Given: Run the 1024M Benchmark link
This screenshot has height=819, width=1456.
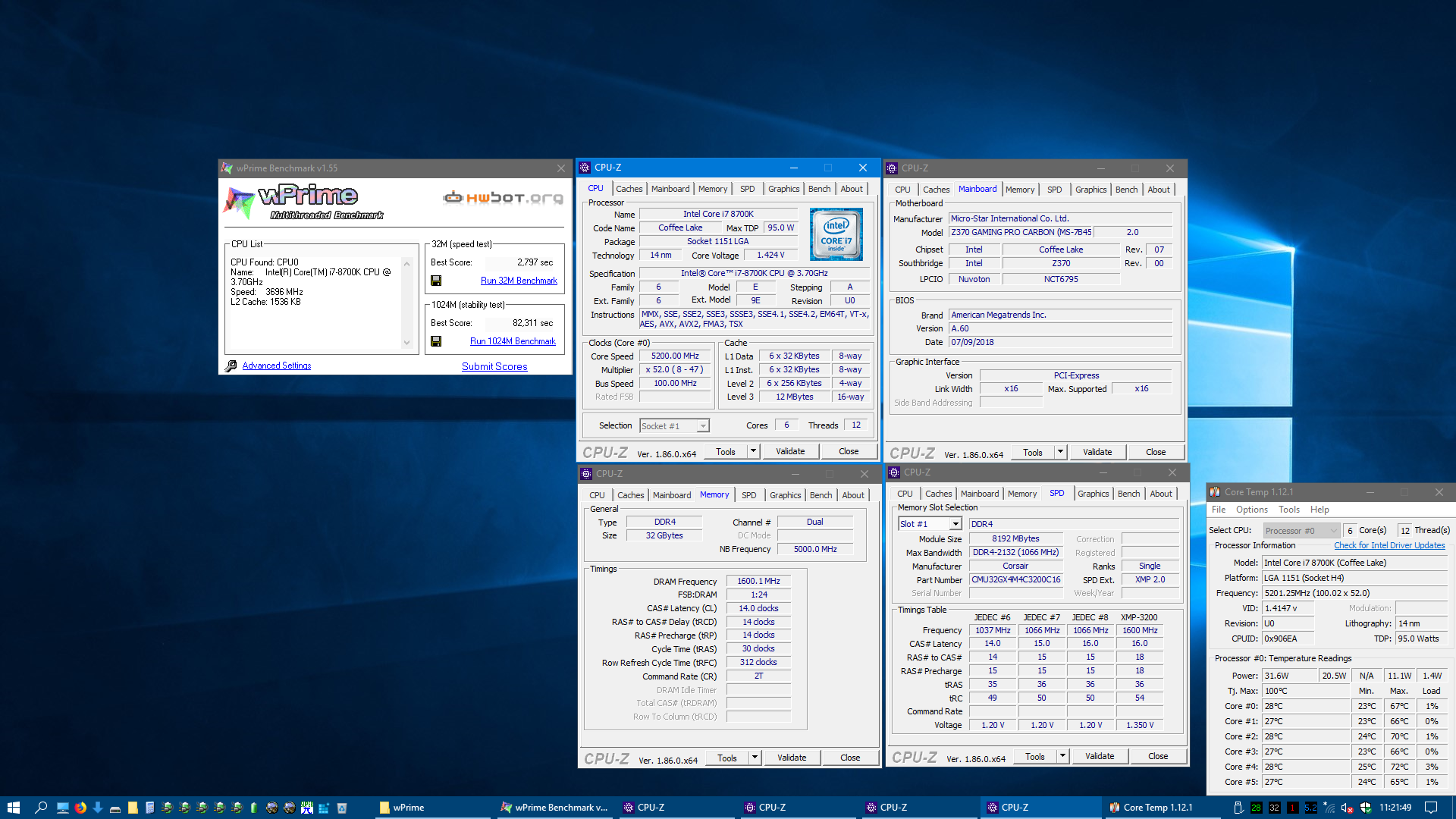Looking at the screenshot, I should coord(513,341).
